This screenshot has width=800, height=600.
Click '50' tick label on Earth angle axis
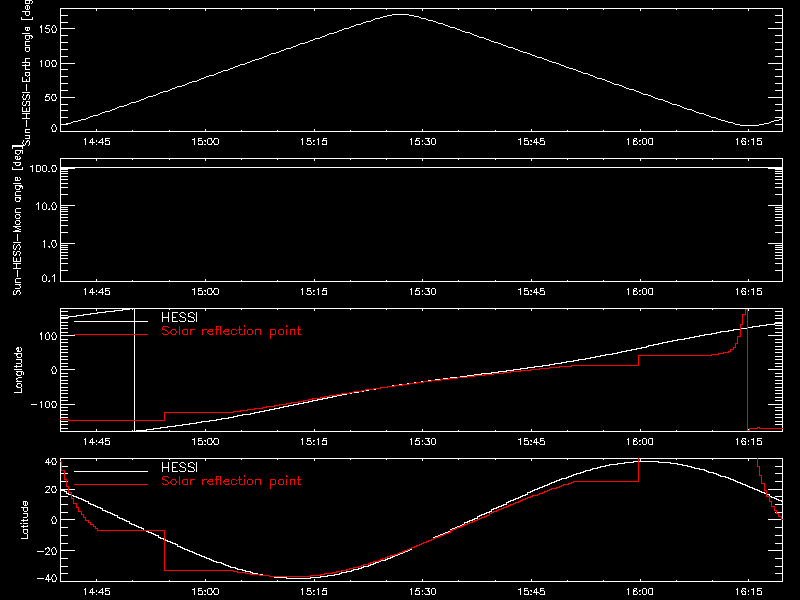pos(51,97)
